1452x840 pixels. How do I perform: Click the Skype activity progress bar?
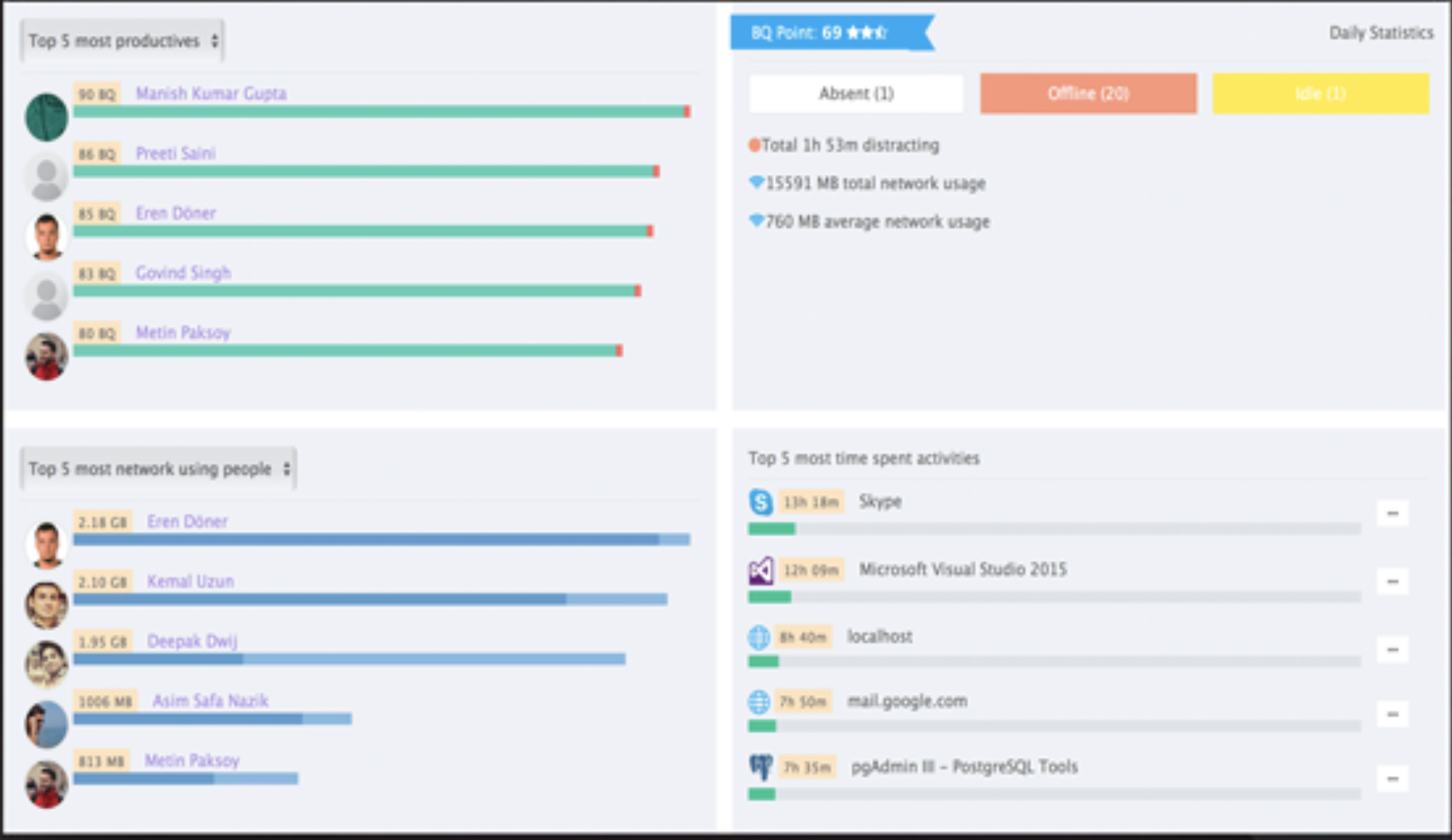[1052, 528]
